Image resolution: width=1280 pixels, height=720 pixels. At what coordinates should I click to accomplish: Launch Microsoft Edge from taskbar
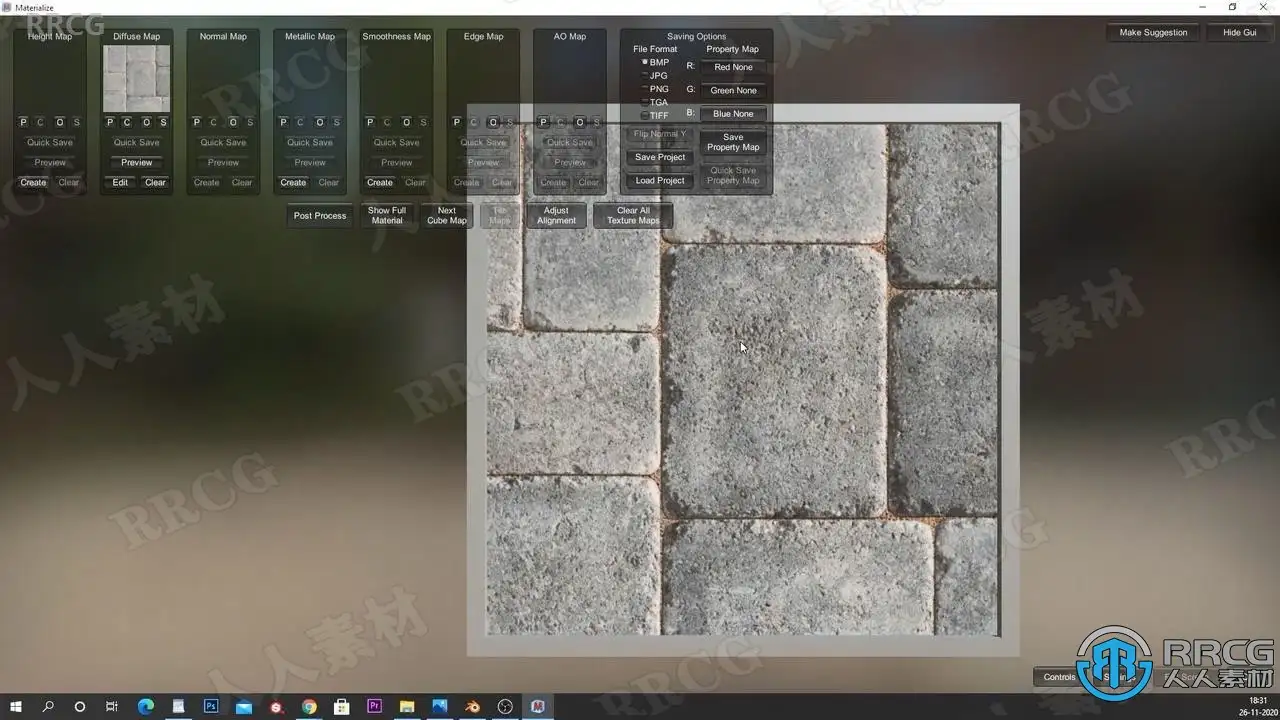pyautogui.click(x=145, y=706)
